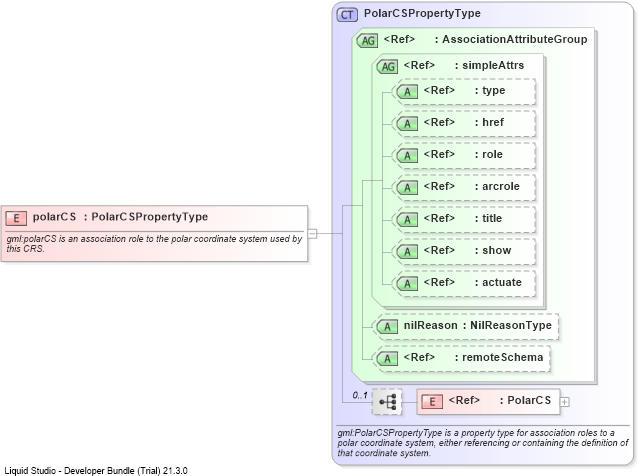Click the A icon of title attribute

(x=407, y=220)
